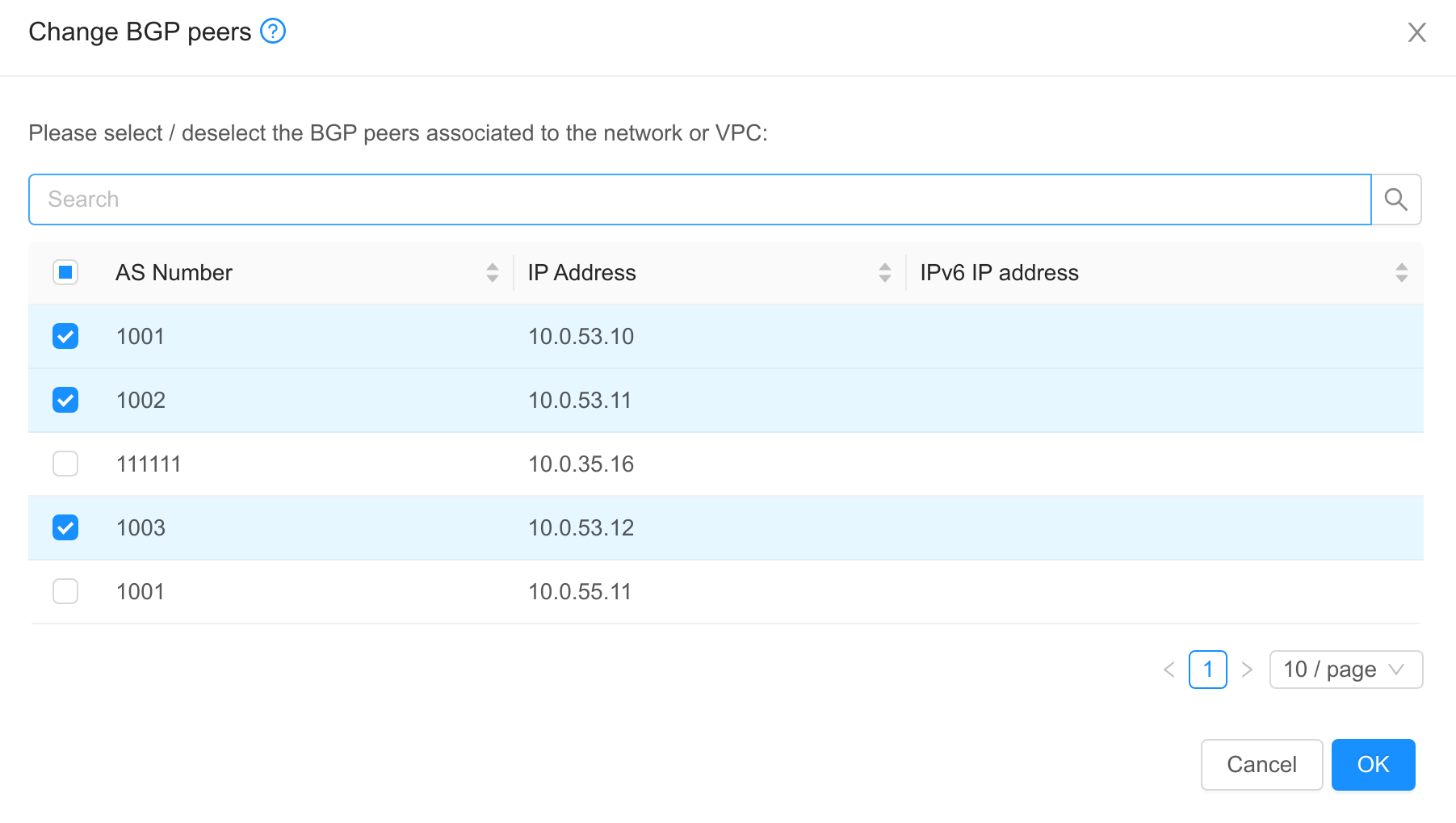Select the row for peer 1001 at 10.0.53.10
This screenshot has height=823, width=1456.
point(65,336)
